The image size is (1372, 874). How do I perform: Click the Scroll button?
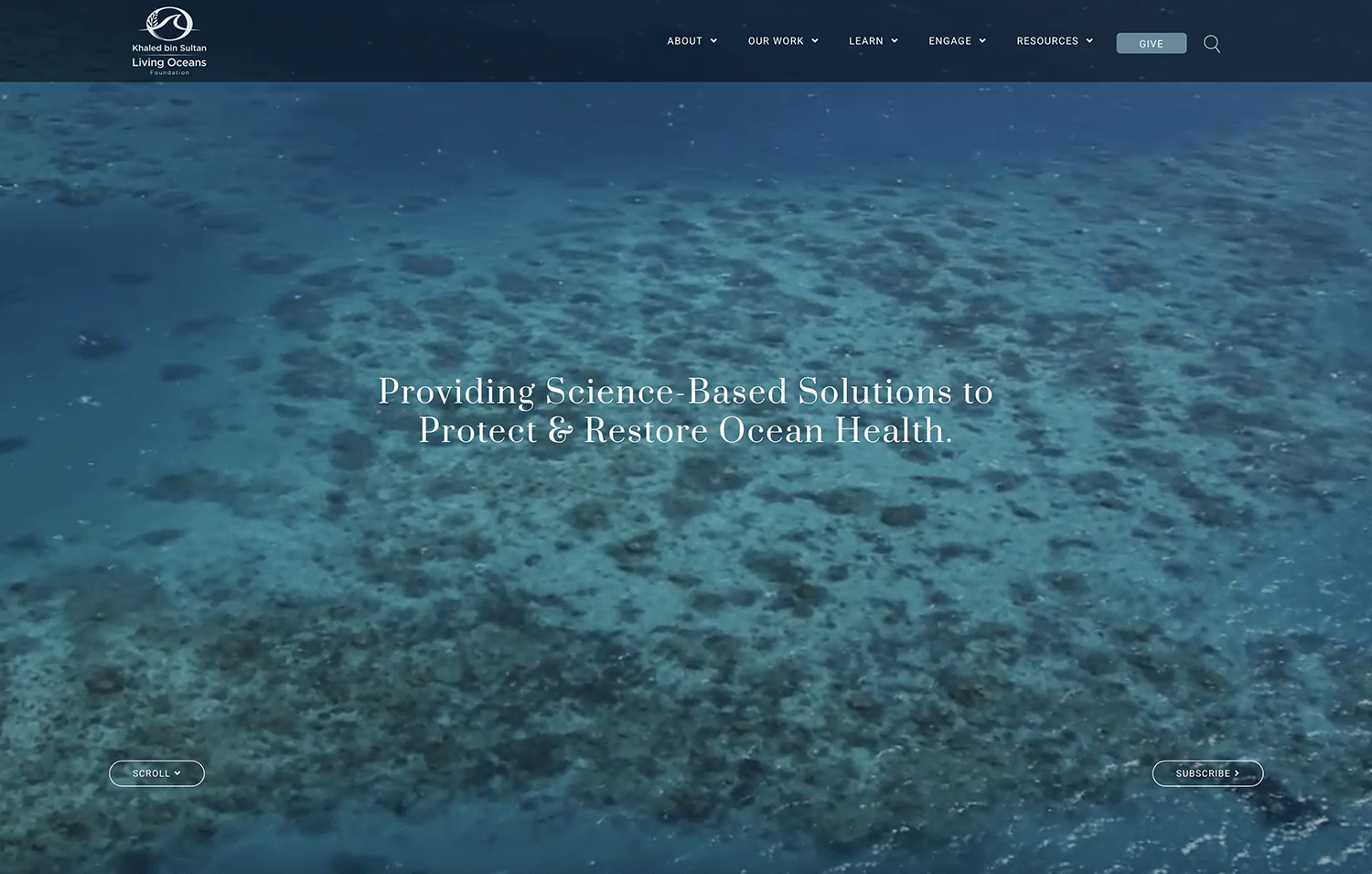tap(156, 773)
